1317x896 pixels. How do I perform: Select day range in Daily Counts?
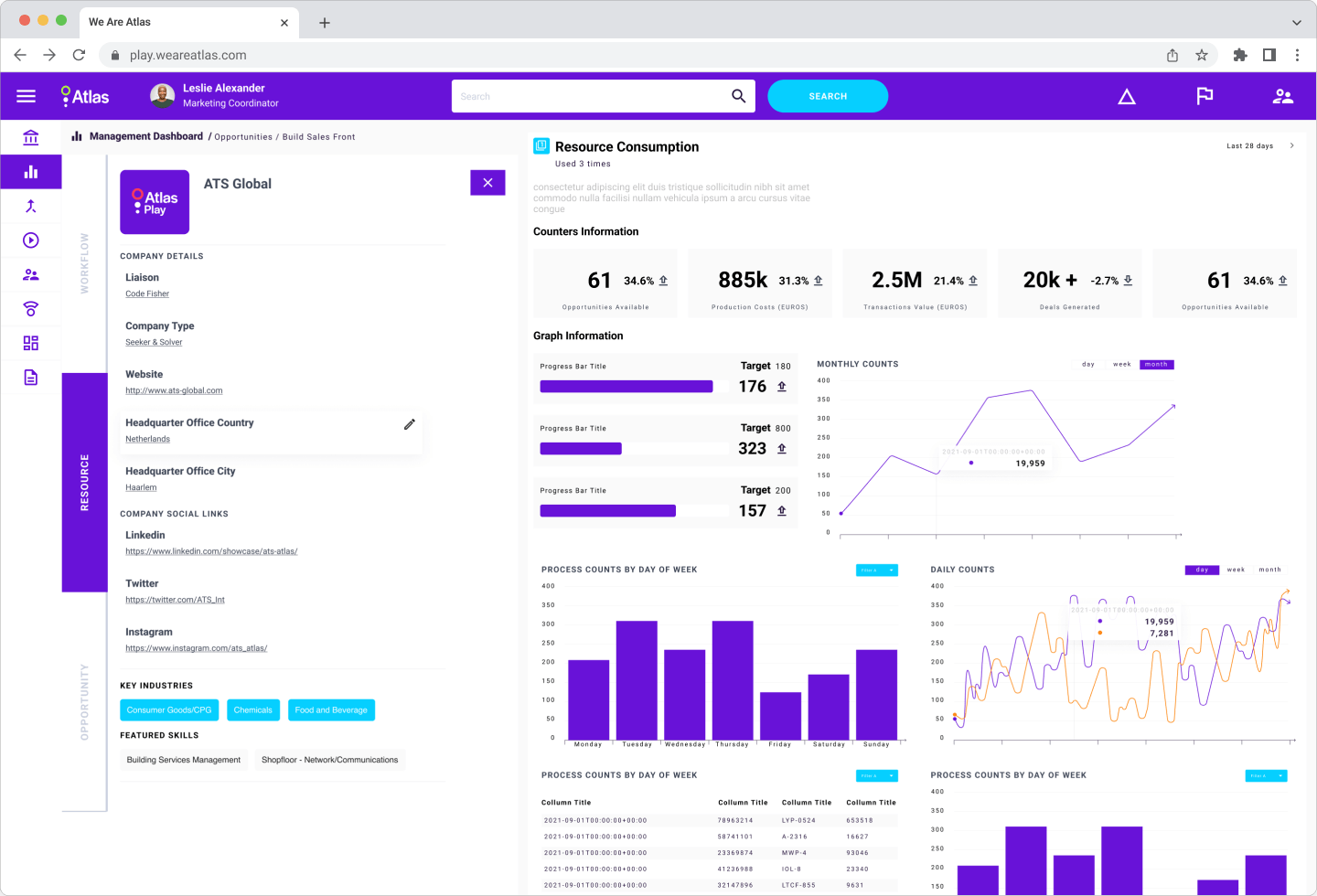tap(1202, 570)
